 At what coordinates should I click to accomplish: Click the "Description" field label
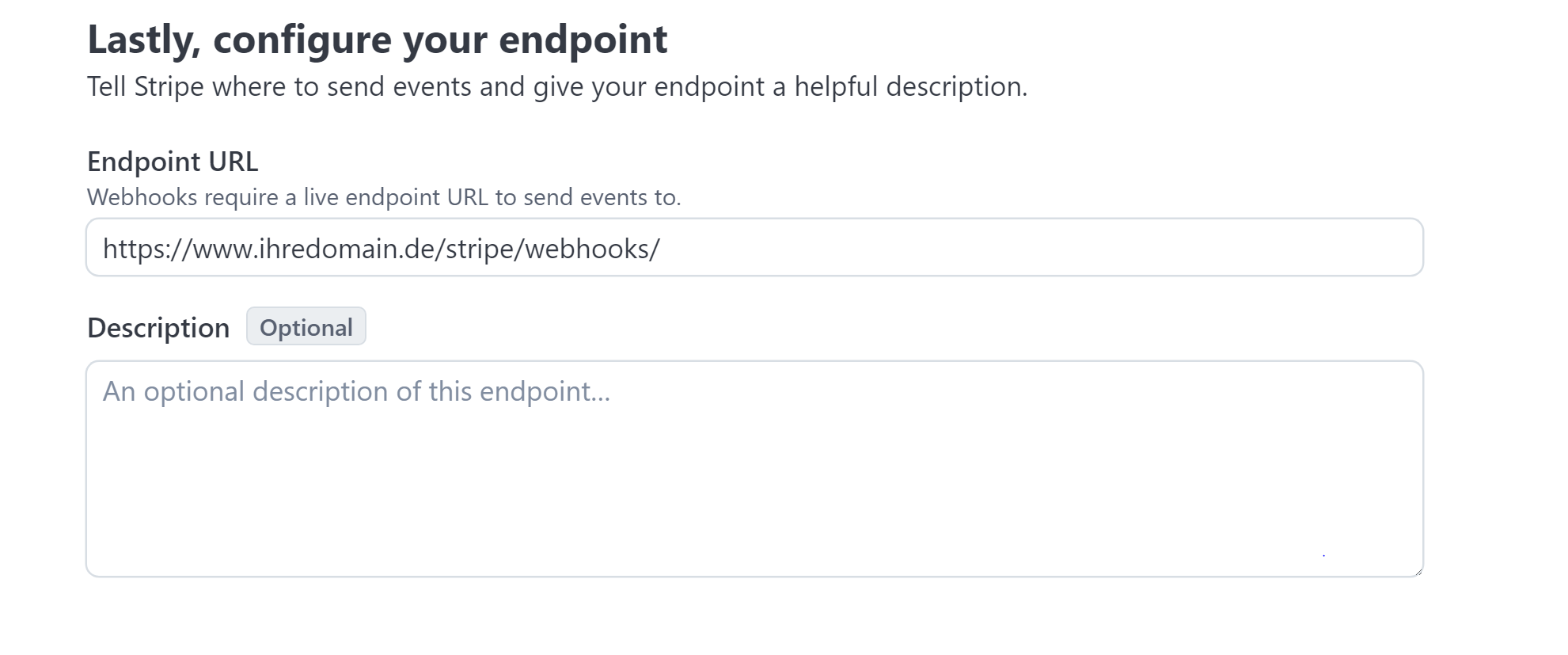click(x=158, y=328)
